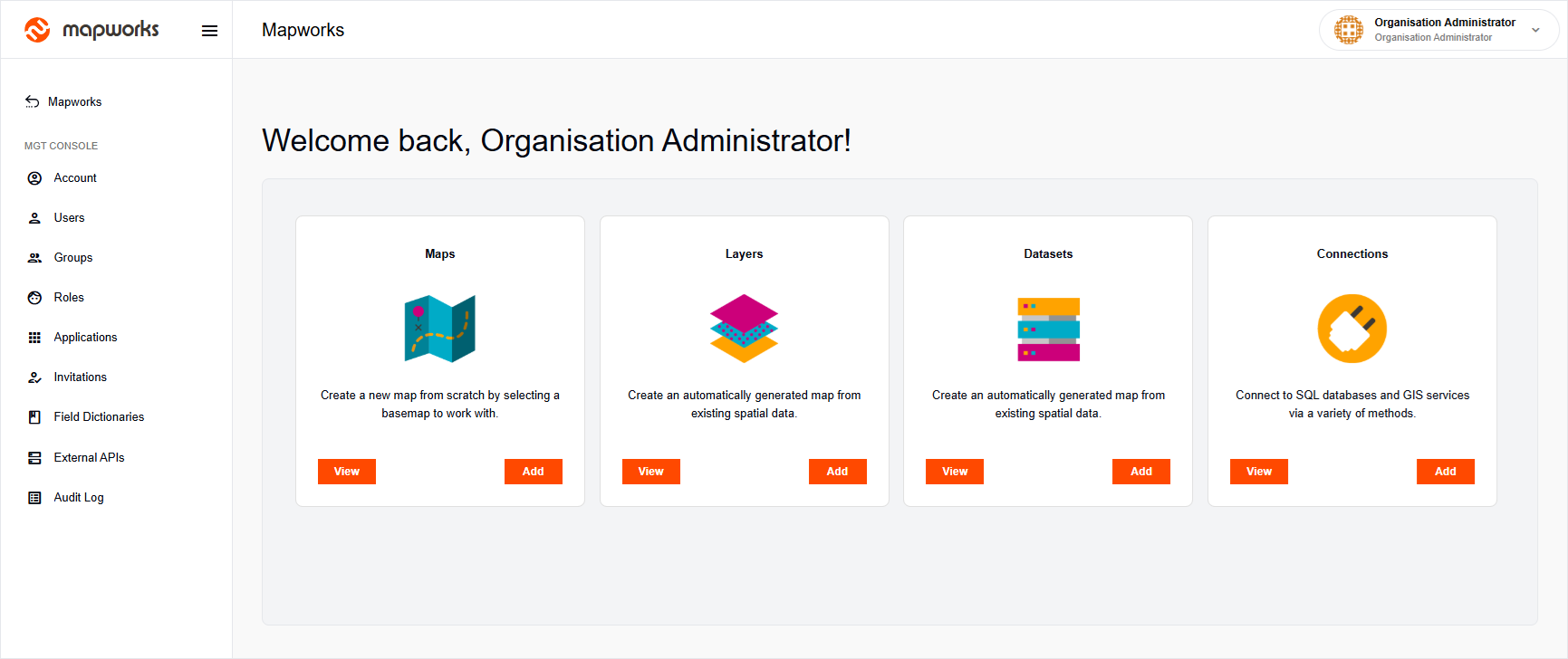Click the Account profile icon
Viewport: 1568px width, 659px height.
[x=34, y=178]
